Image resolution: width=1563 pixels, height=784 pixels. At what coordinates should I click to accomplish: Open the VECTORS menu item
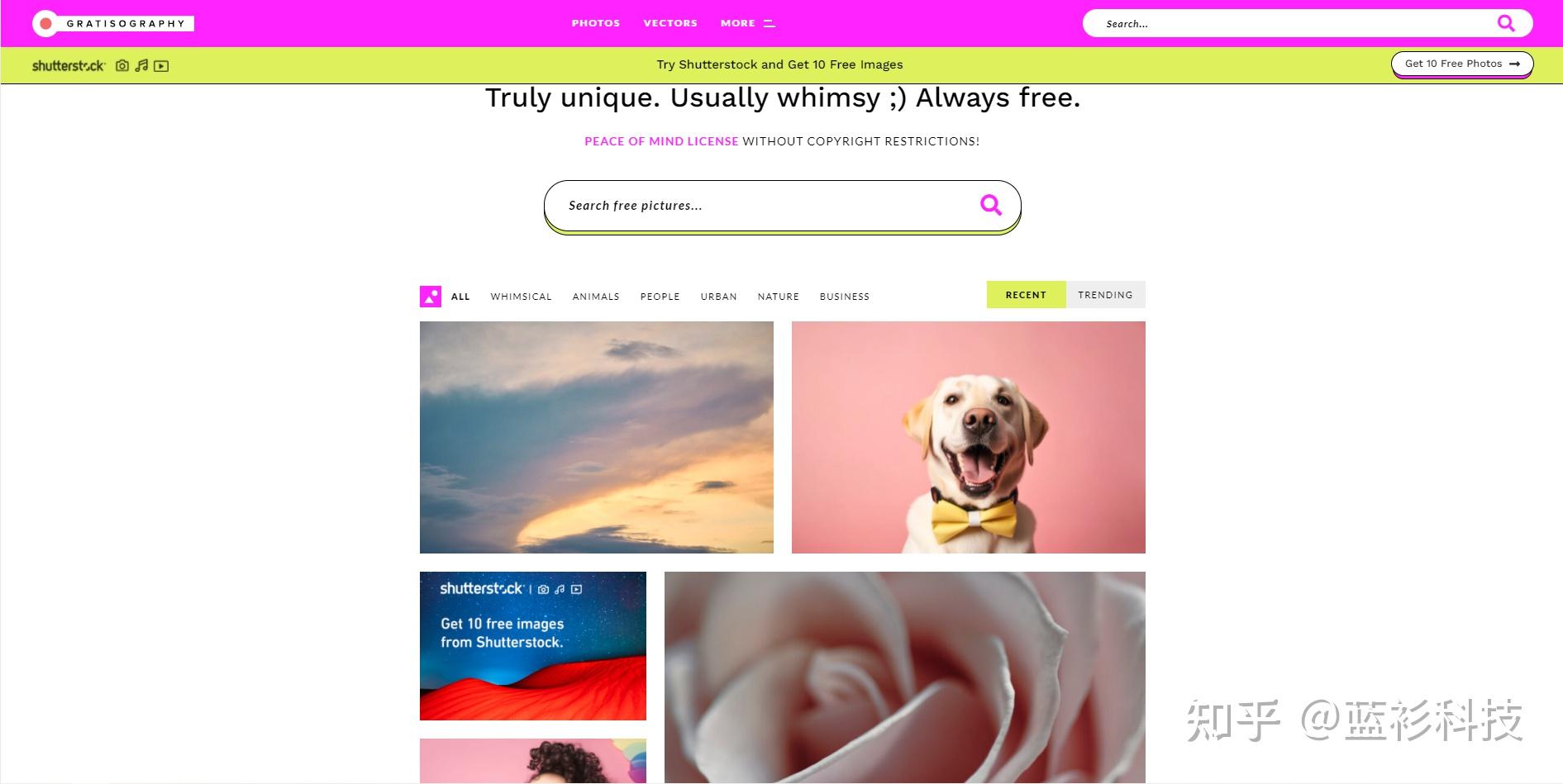click(x=670, y=23)
